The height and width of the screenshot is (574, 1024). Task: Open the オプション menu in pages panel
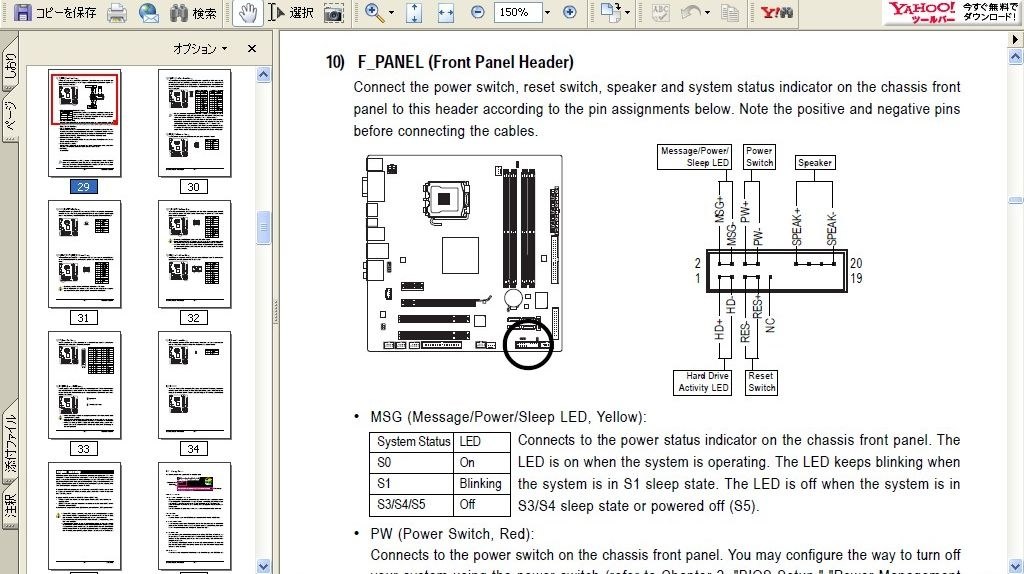point(200,49)
